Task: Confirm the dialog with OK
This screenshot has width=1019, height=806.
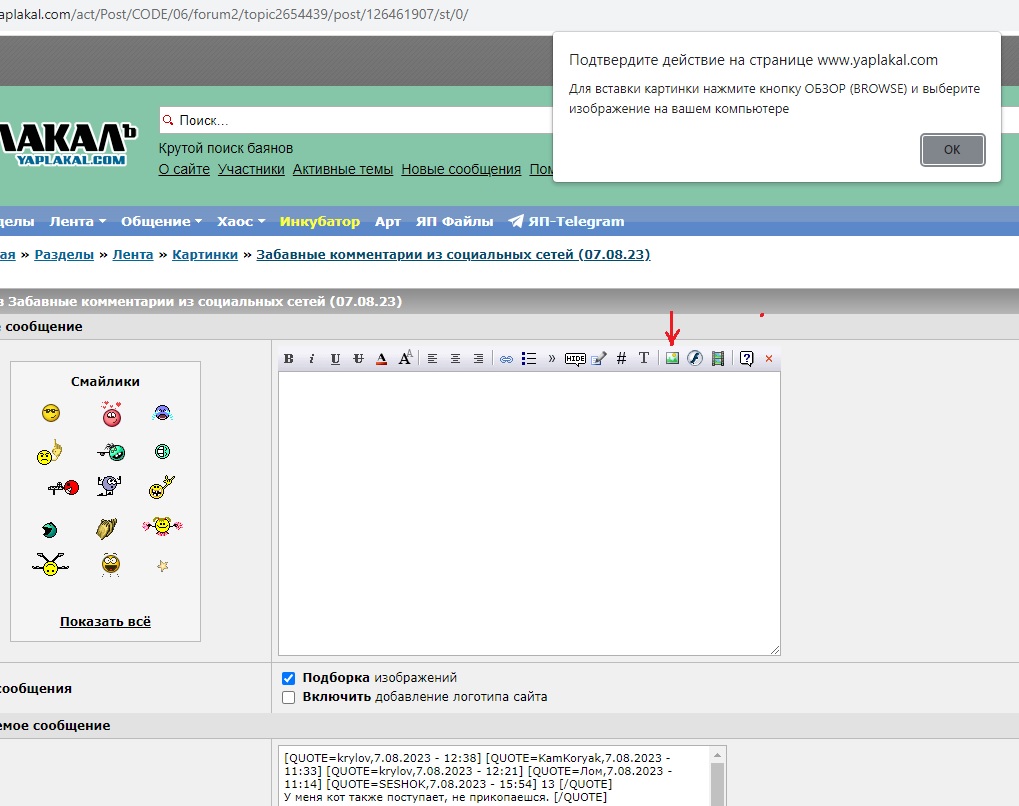Action: click(952, 150)
